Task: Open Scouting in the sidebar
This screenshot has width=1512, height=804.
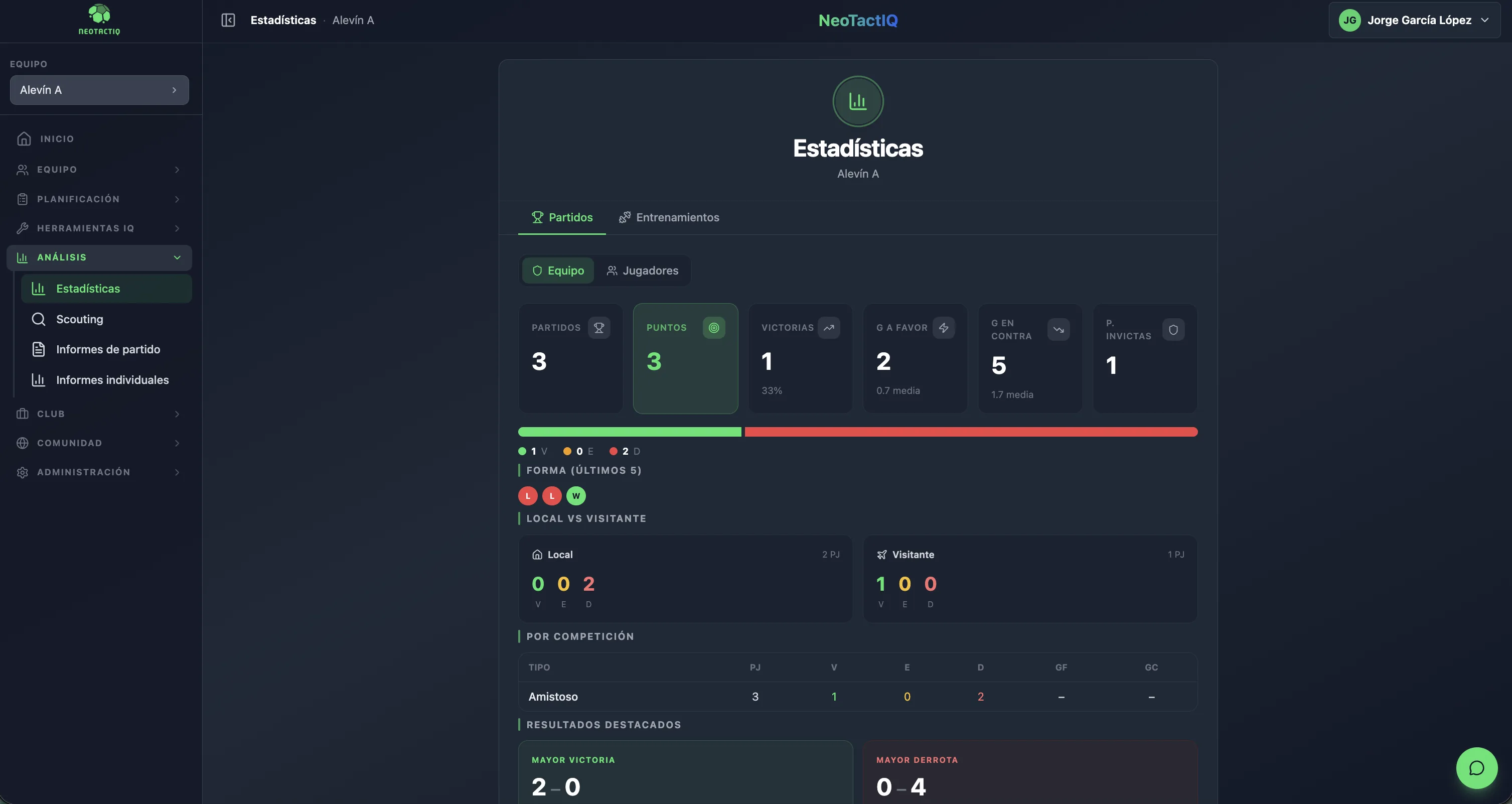Action: pos(106,319)
